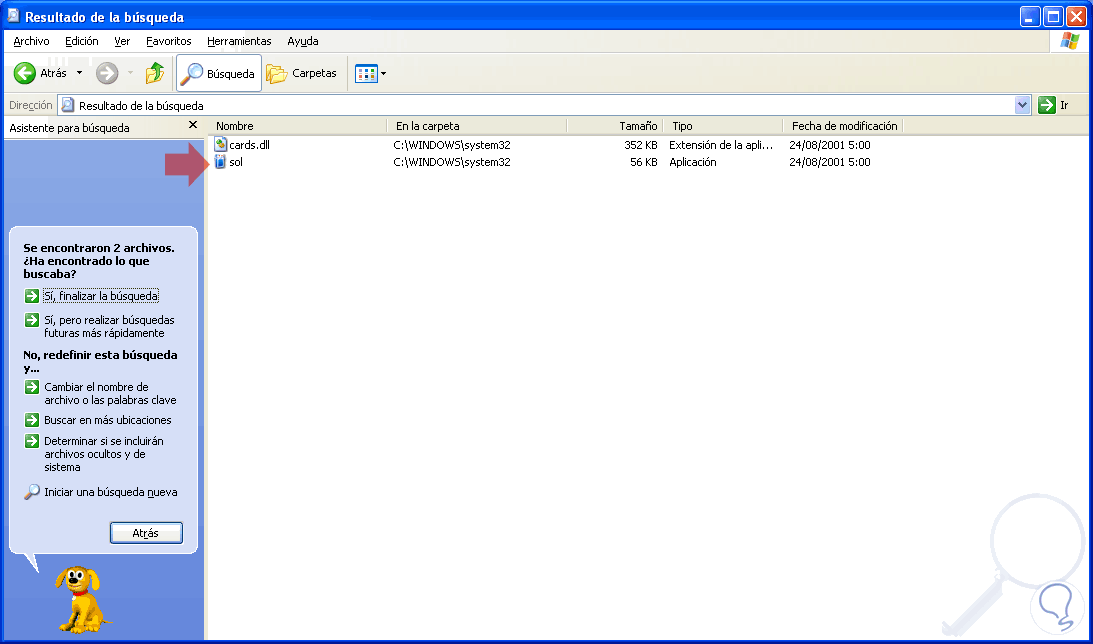
Task: Open the Views icon dropdown
Action: (x=371, y=73)
